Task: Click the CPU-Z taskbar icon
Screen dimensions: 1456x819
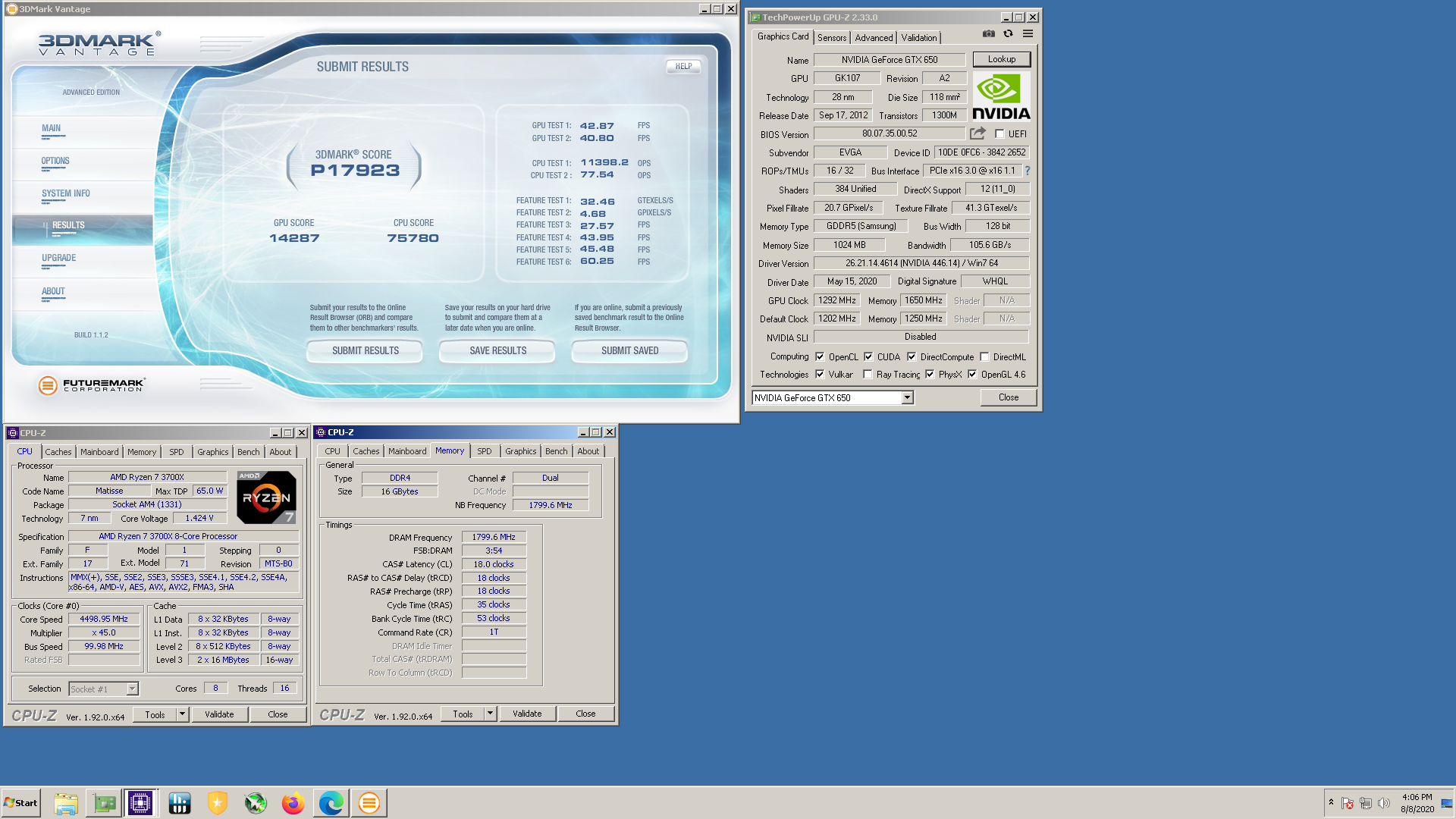Action: [140, 803]
